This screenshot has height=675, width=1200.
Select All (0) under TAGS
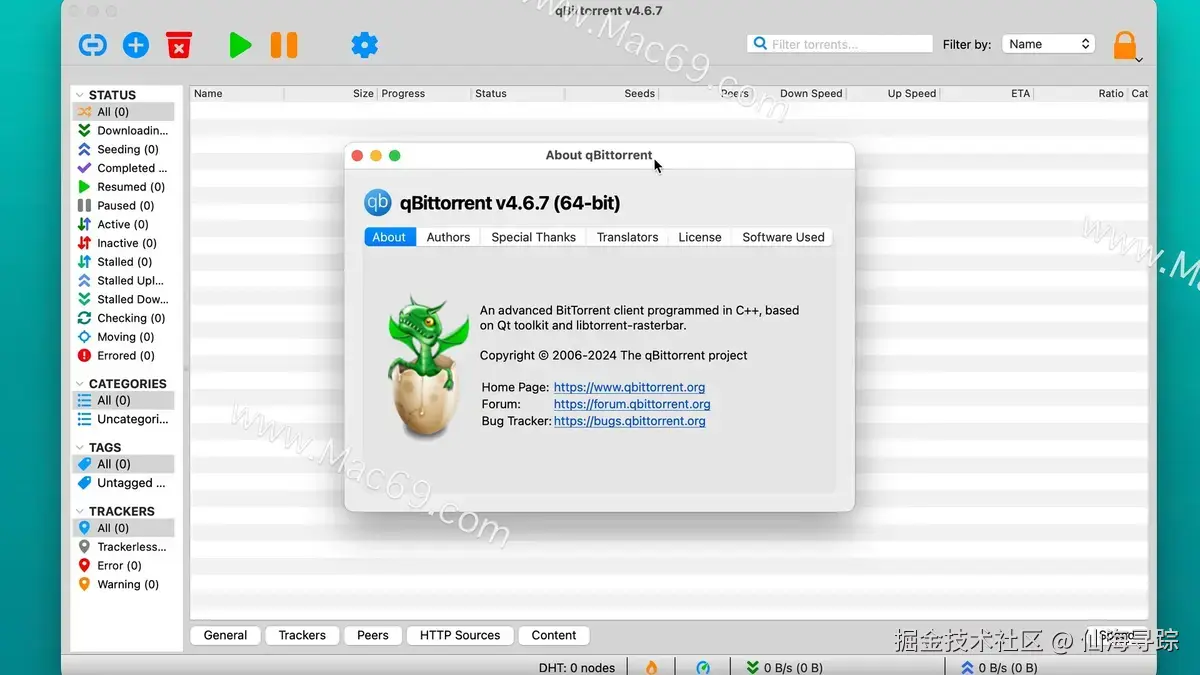click(x=123, y=464)
